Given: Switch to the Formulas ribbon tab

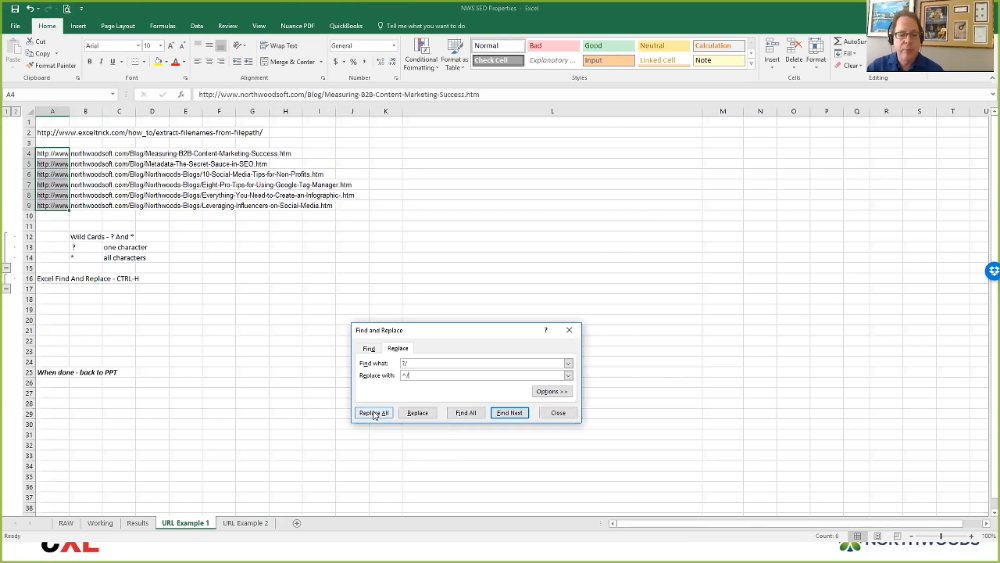Looking at the screenshot, I should (x=163, y=26).
